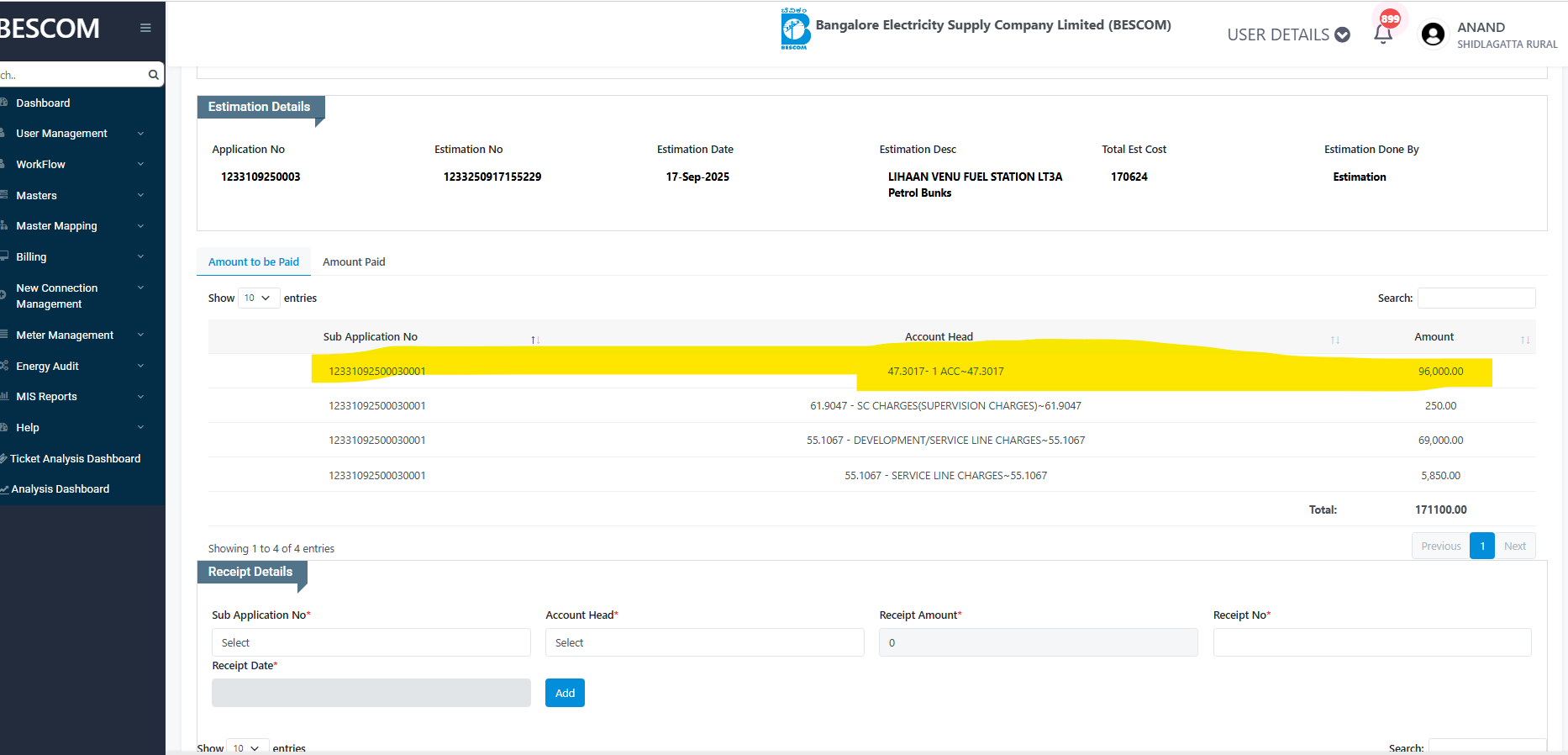Open the USER DETAILS dropdown
This screenshot has height=755, width=1568.
click(x=1288, y=34)
